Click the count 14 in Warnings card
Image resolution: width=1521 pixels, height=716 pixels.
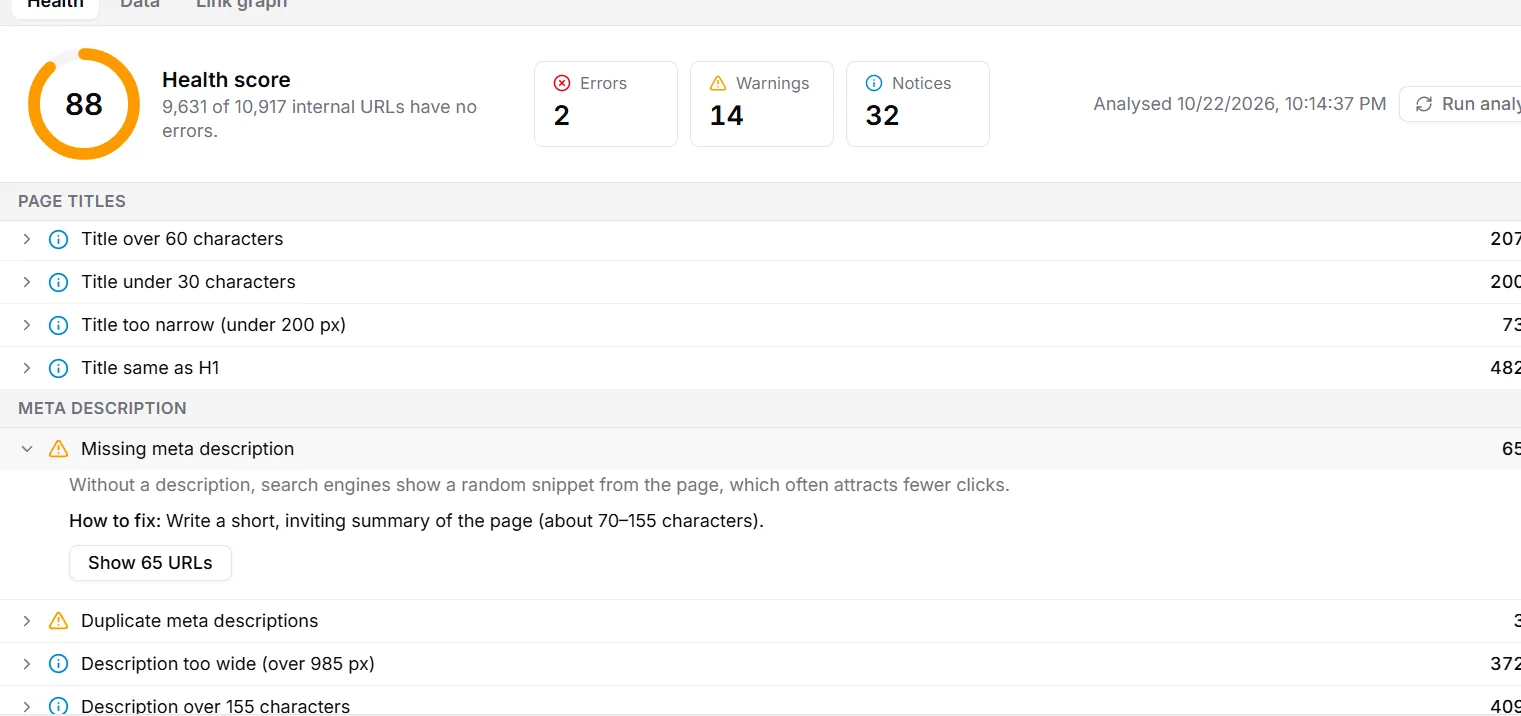(727, 116)
